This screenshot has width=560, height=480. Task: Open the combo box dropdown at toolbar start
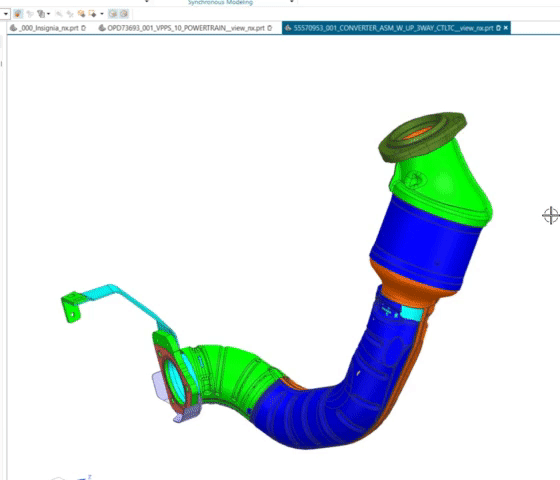(6, 14)
